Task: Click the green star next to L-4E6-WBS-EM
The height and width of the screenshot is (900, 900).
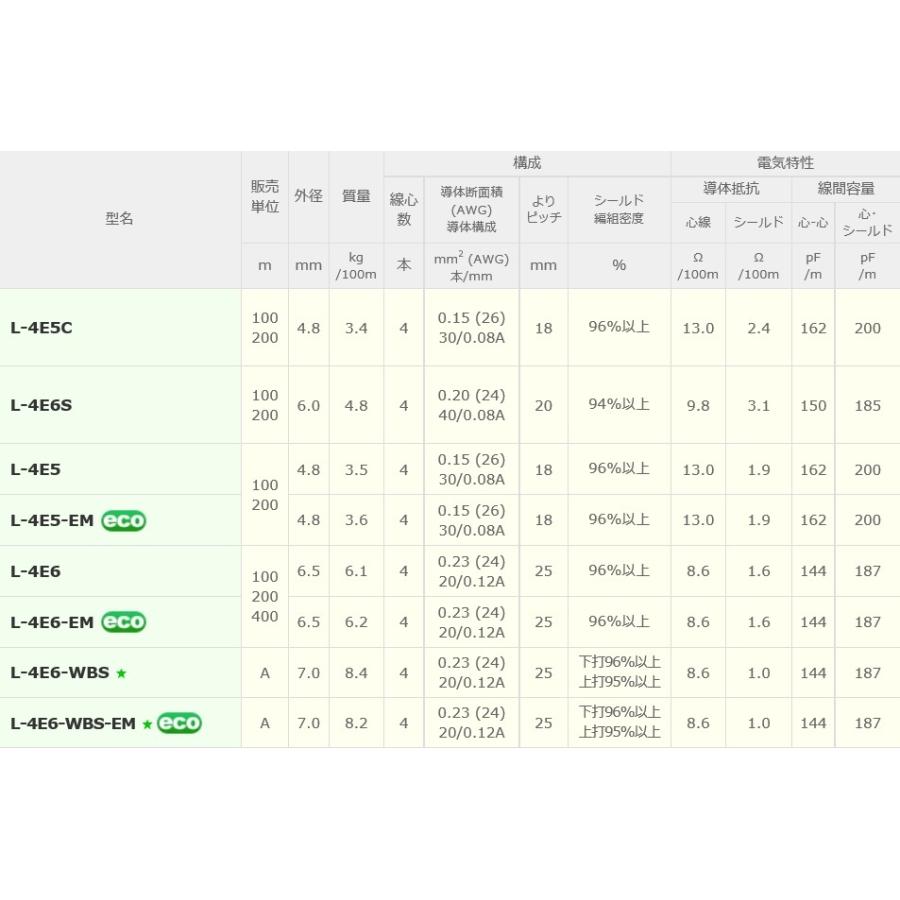Action: [x=147, y=724]
